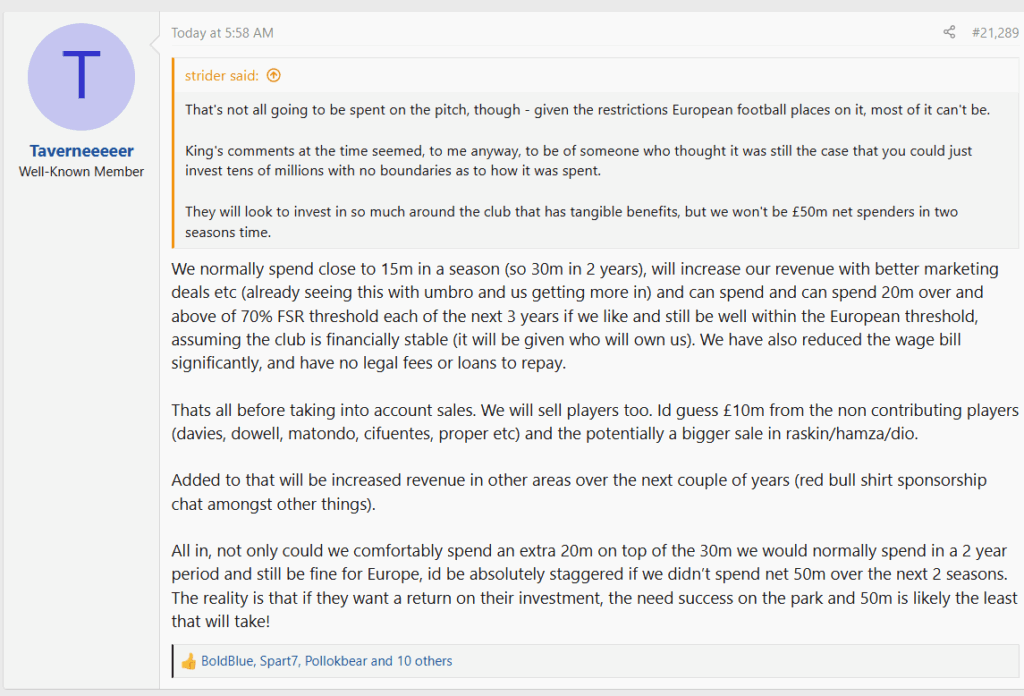Open Taverneeeeer's round T avatar
Image resolution: width=1024 pixels, height=696 pixels.
click(x=81, y=77)
